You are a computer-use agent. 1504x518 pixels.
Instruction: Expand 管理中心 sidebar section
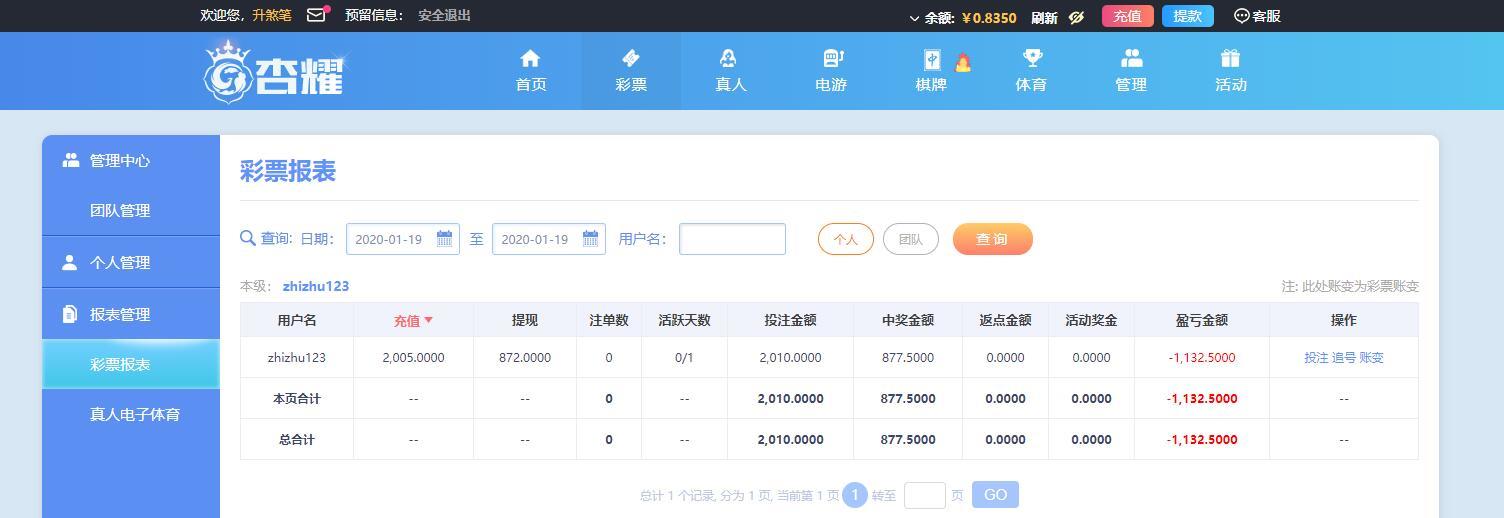[x=131, y=160]
